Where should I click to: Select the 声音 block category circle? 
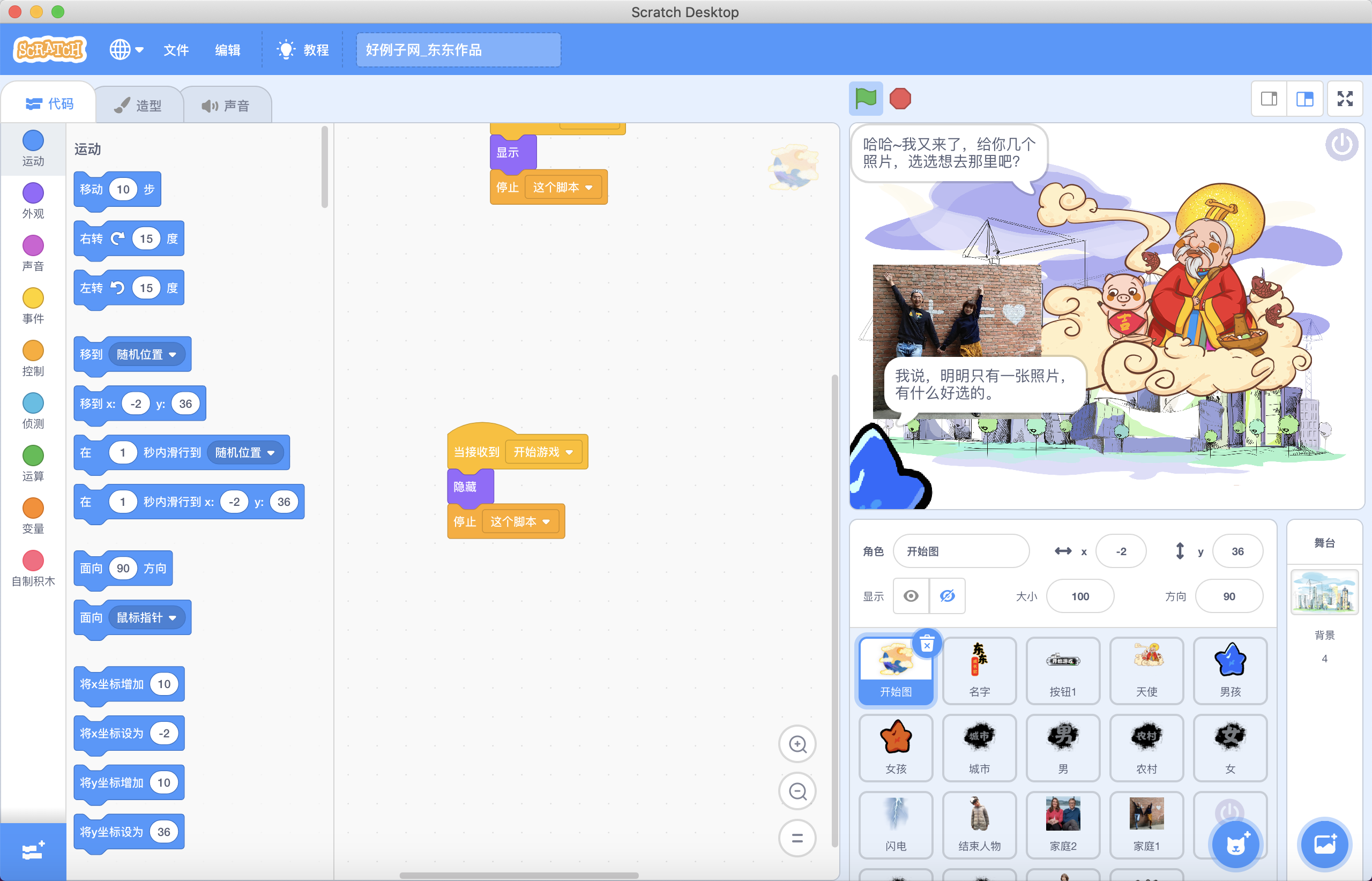coord(33,245)
